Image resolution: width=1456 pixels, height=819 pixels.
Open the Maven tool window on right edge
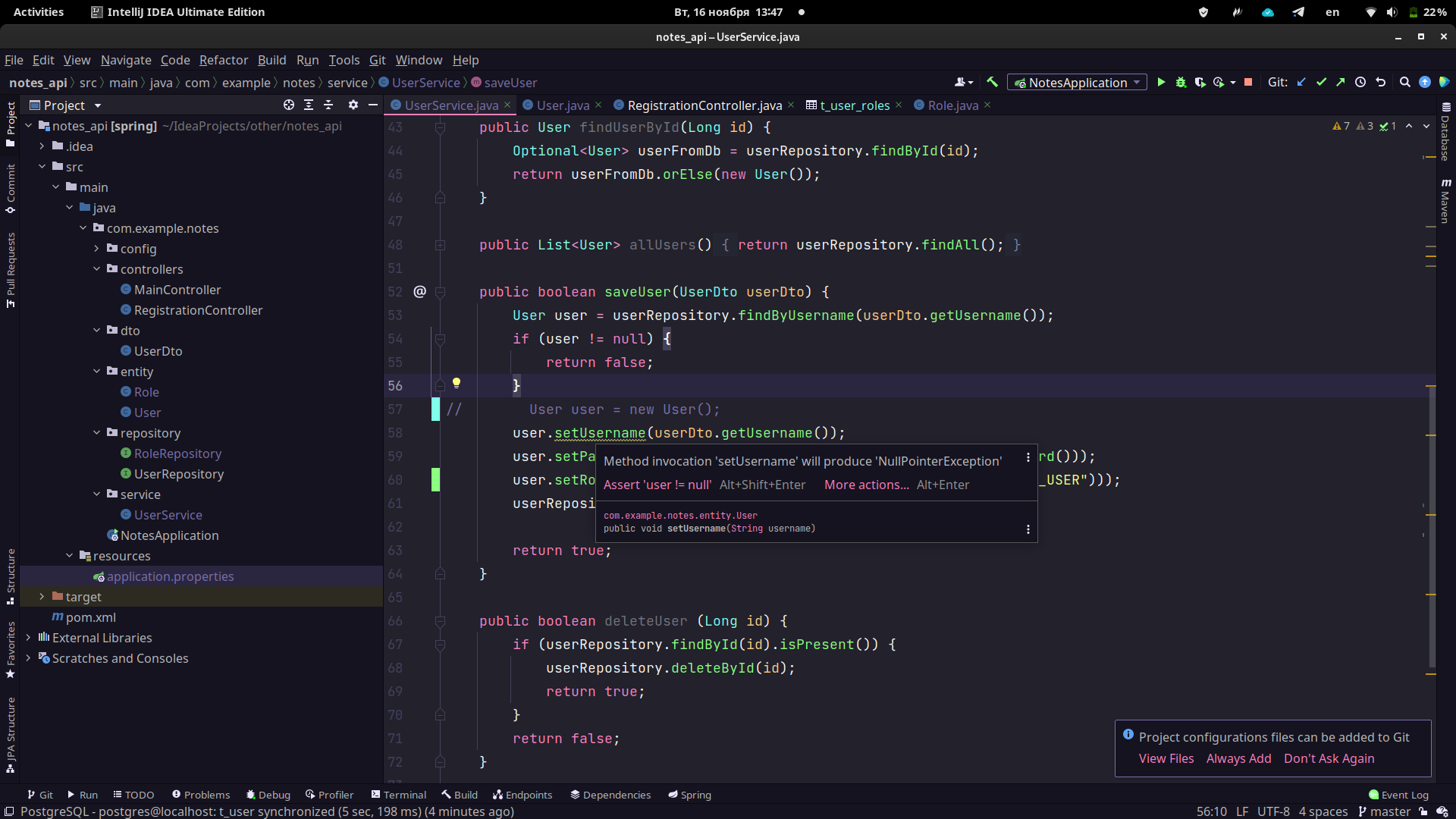(1445, 201)
